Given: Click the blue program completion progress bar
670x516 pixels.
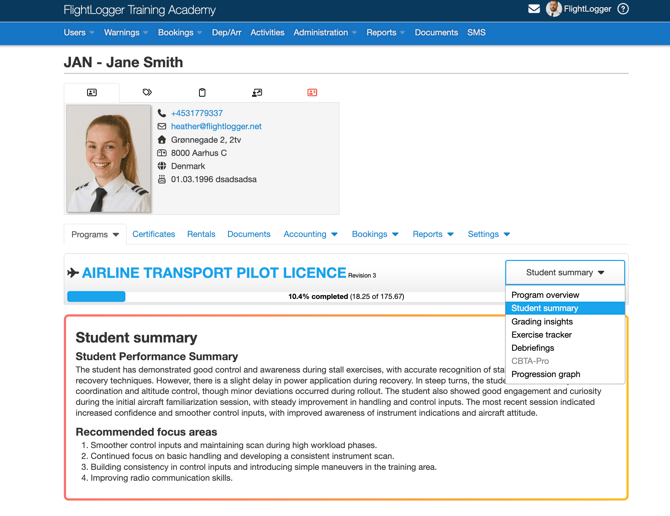Looking at the screenshot, I should [x=96, y=297].
